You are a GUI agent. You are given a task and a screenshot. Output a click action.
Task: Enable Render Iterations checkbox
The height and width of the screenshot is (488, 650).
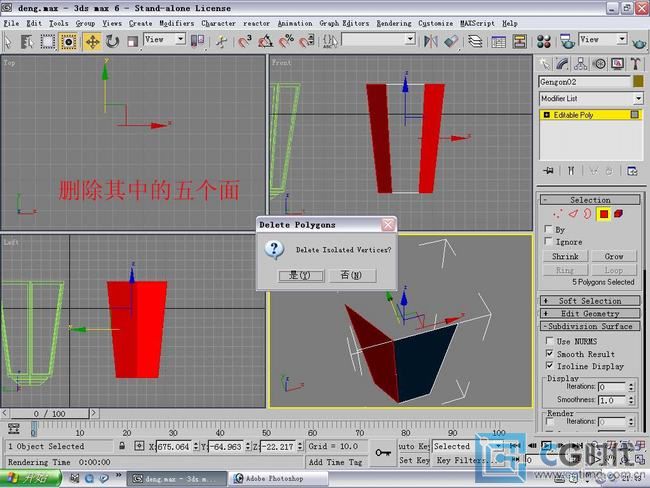pyautogui.click(x=550, y=421)
